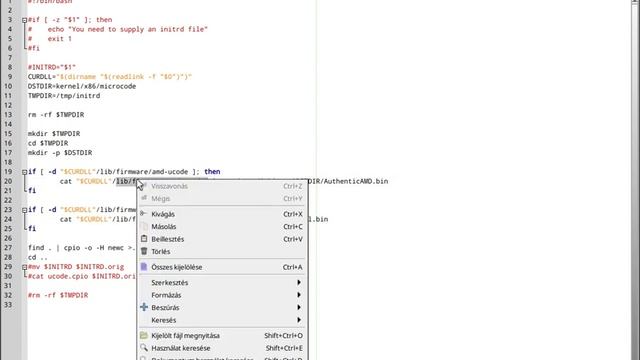Screen dimensions: 640x360
Task: Collapse the code fold at line 19
Action: point(24,172)
